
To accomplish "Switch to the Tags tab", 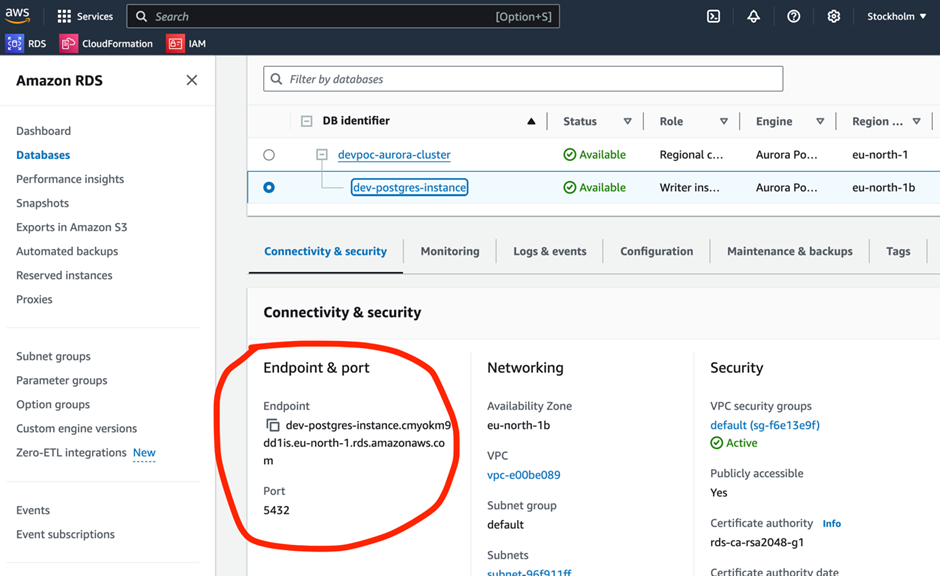I will tap(898, 251).
